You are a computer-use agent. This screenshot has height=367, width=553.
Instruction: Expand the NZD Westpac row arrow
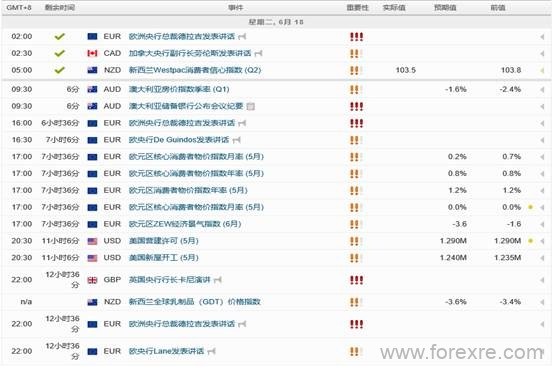(542, 71)
